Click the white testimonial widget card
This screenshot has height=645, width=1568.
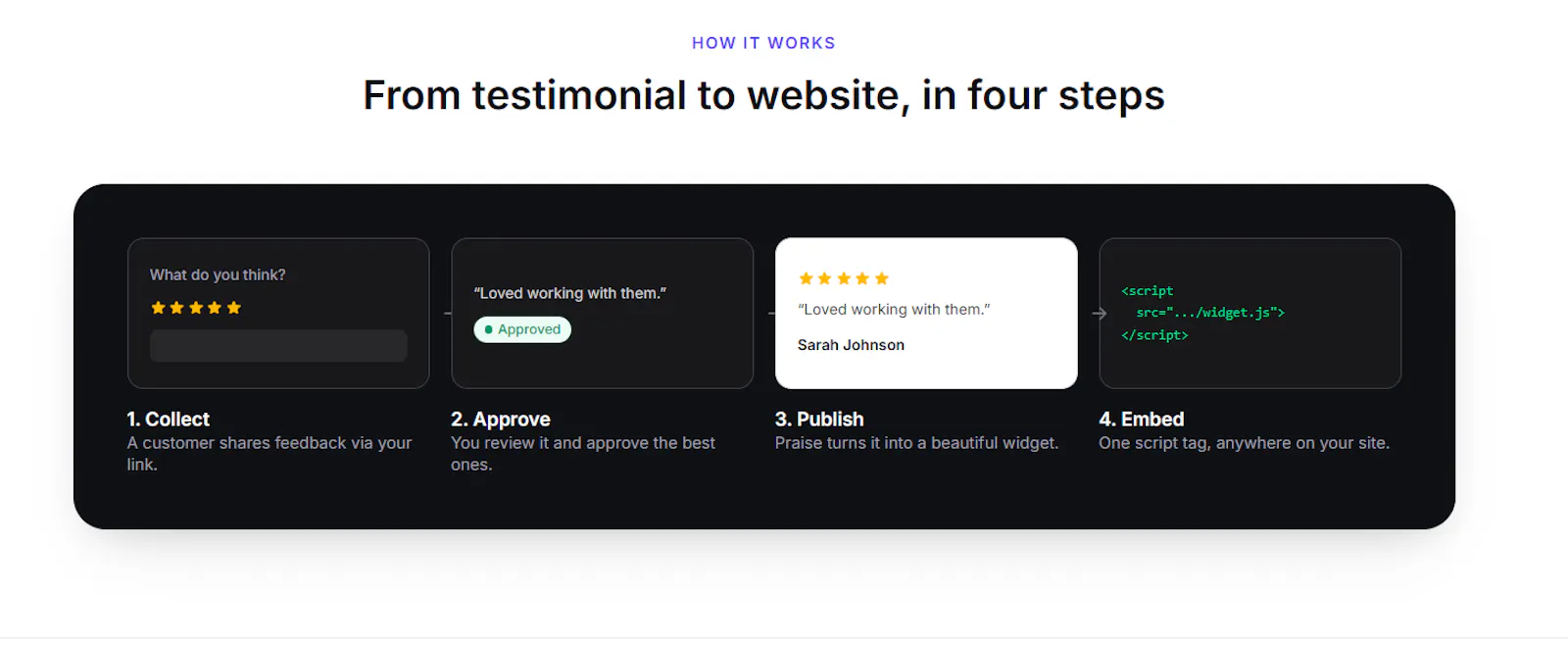tap(926, 314)
